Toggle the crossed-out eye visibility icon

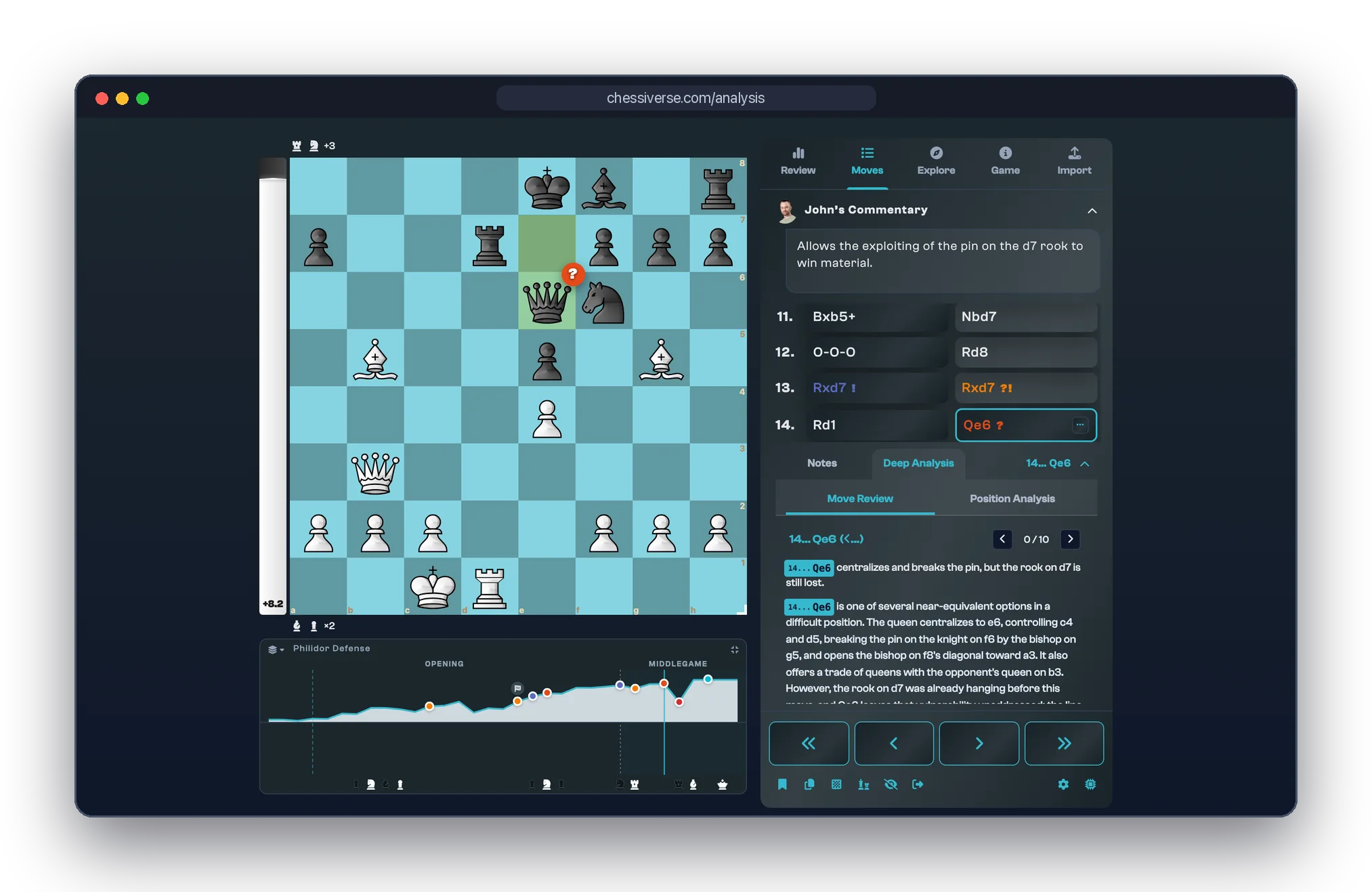pyautogui.click(x=891, y=784)
